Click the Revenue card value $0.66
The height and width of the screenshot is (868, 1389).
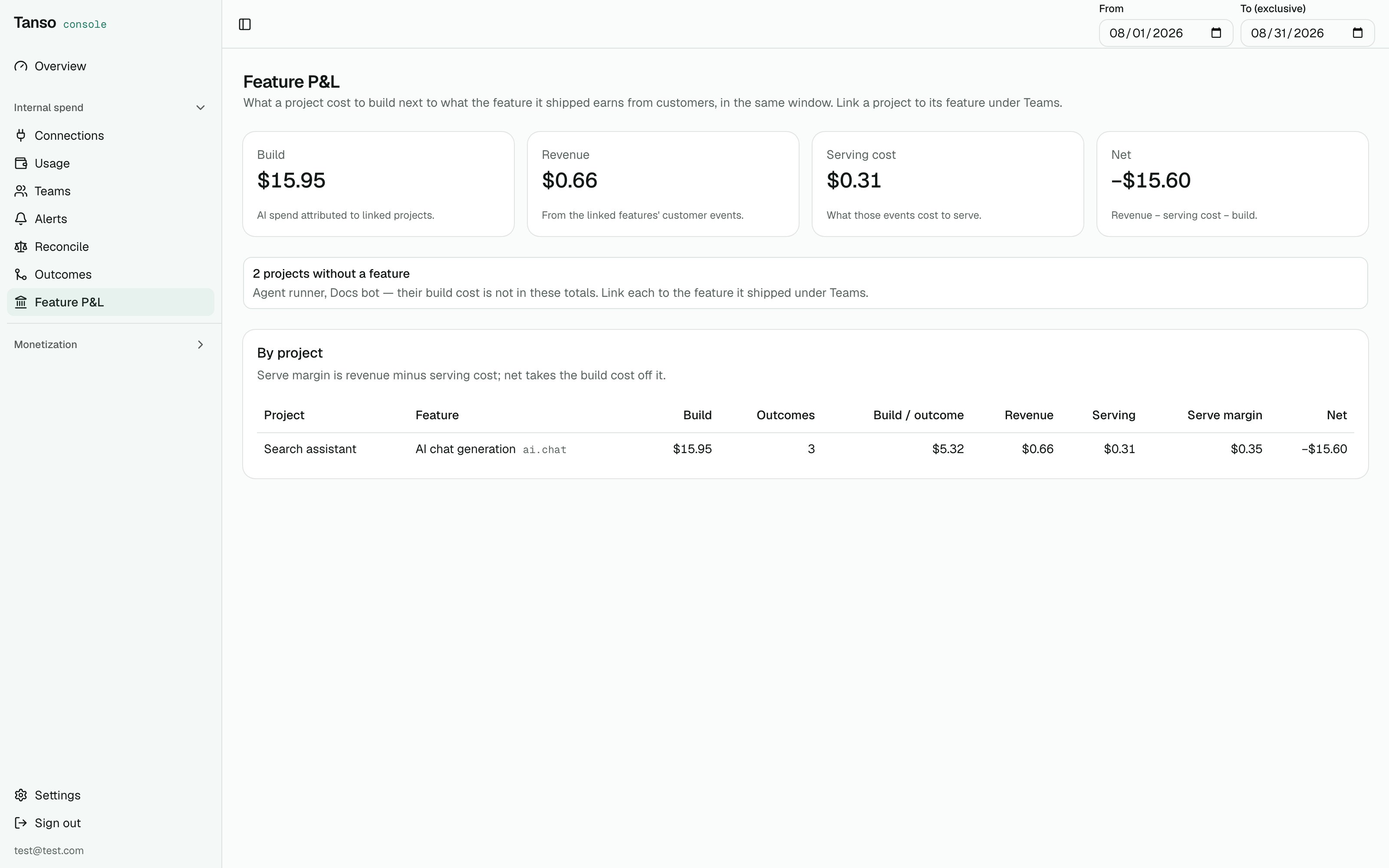click(x=569, y=180)
